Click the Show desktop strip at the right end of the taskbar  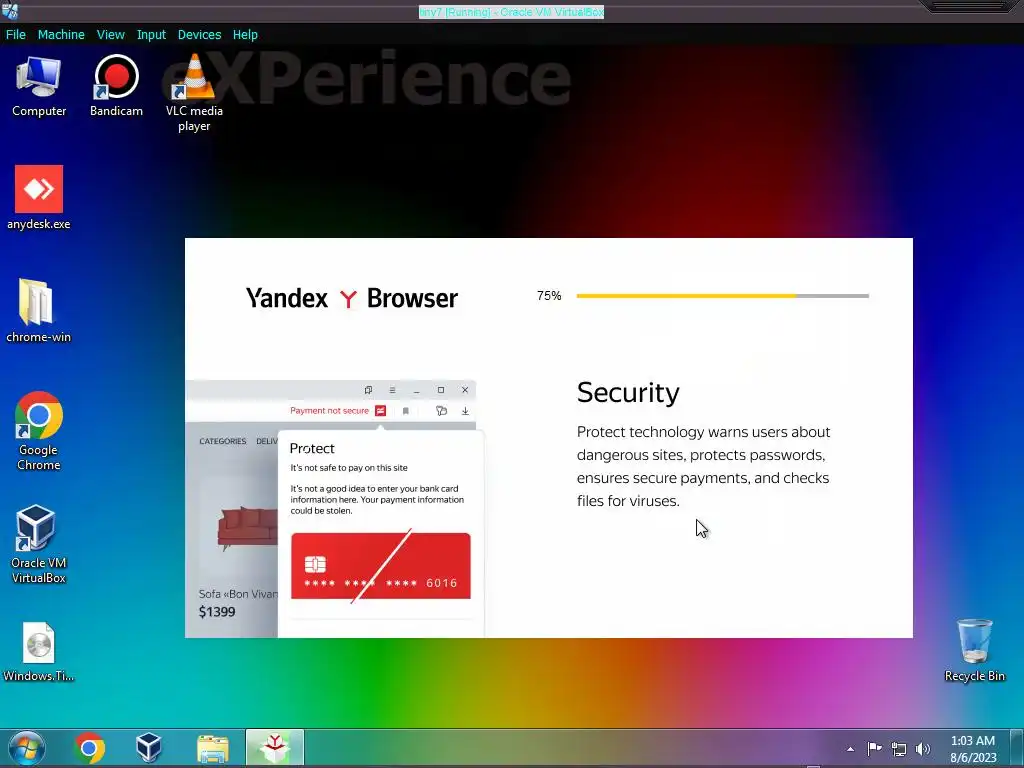click(1016, 748)
